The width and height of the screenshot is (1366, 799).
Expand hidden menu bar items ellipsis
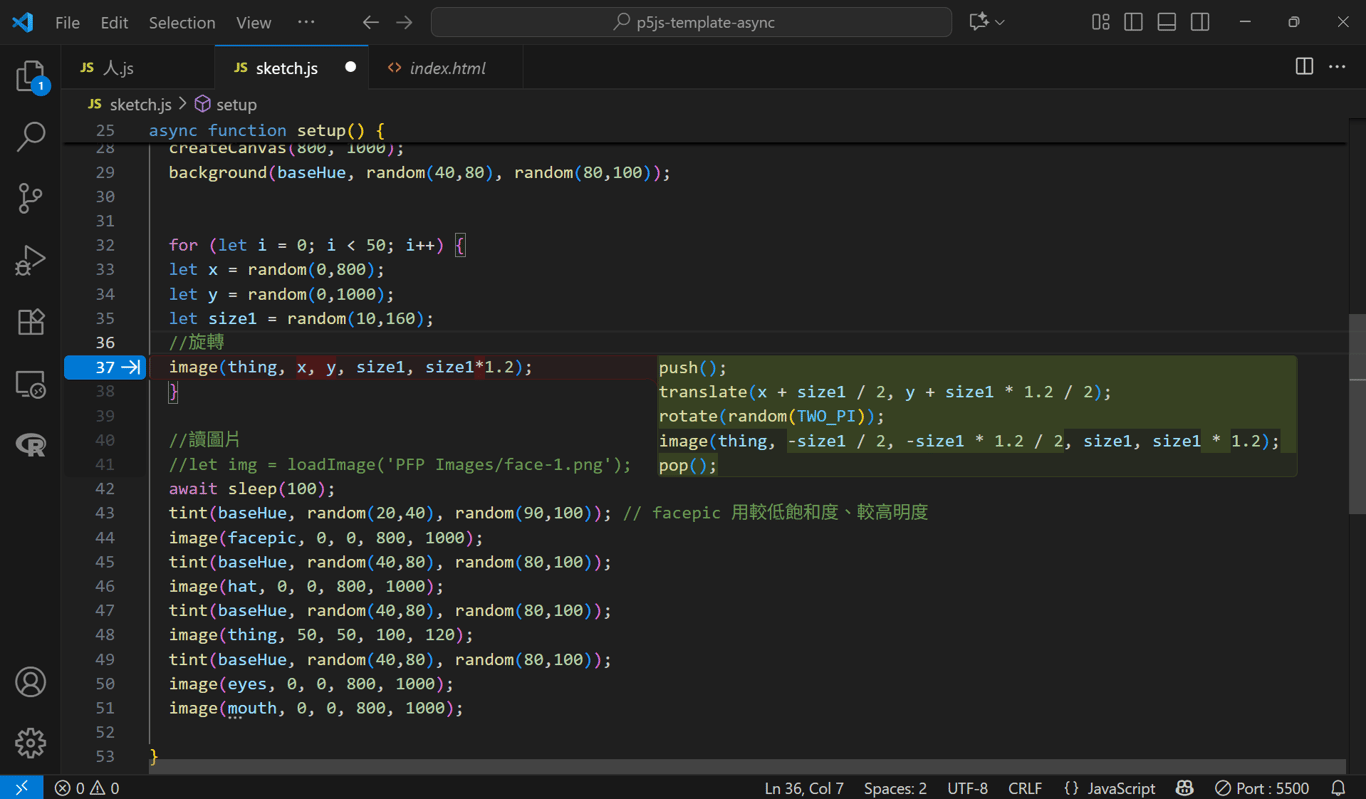point(306,22)
